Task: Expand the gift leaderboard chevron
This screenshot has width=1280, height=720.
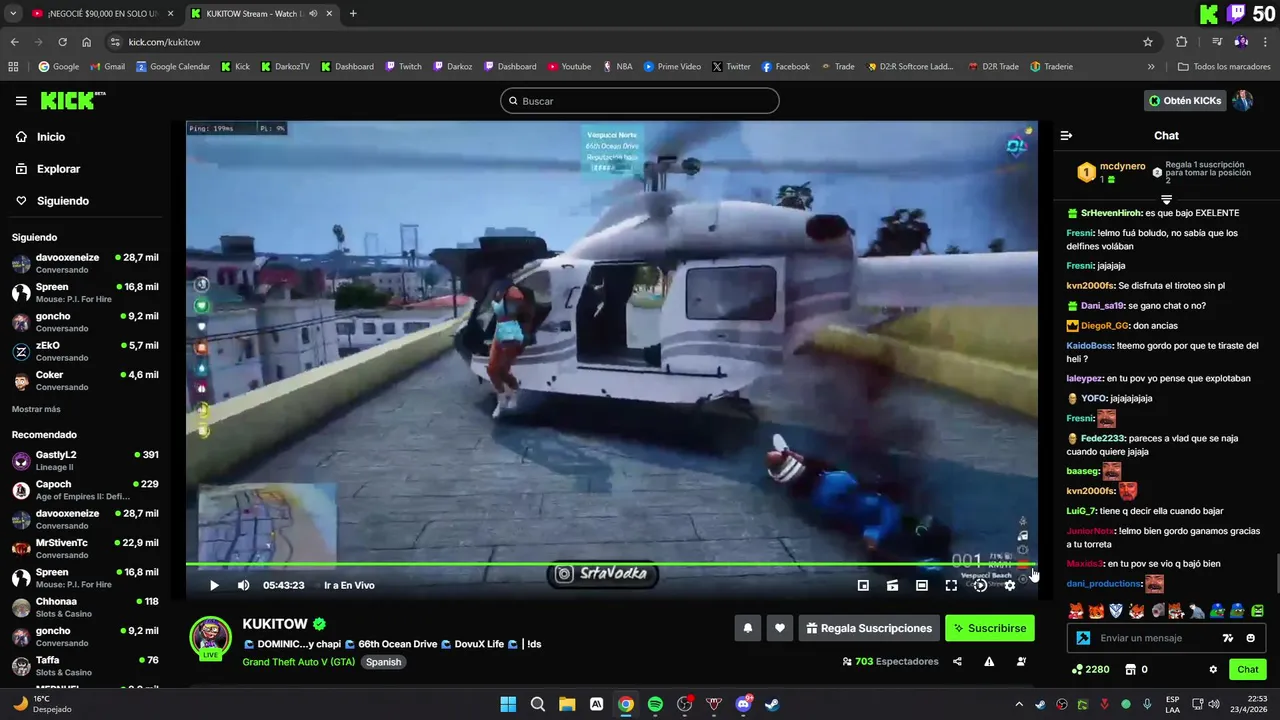Action: tap(1166, 199)
